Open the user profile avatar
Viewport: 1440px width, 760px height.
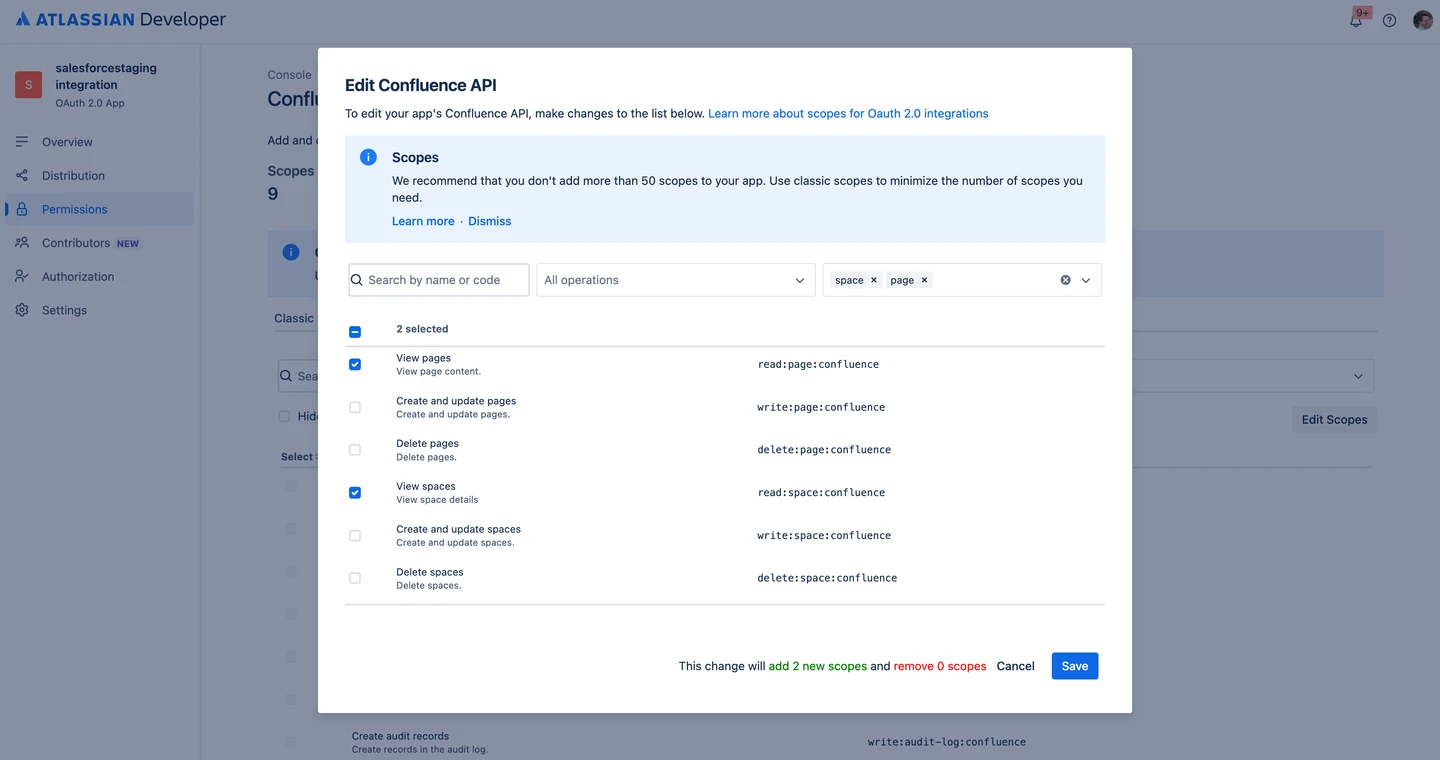(x=1423, y=20)
